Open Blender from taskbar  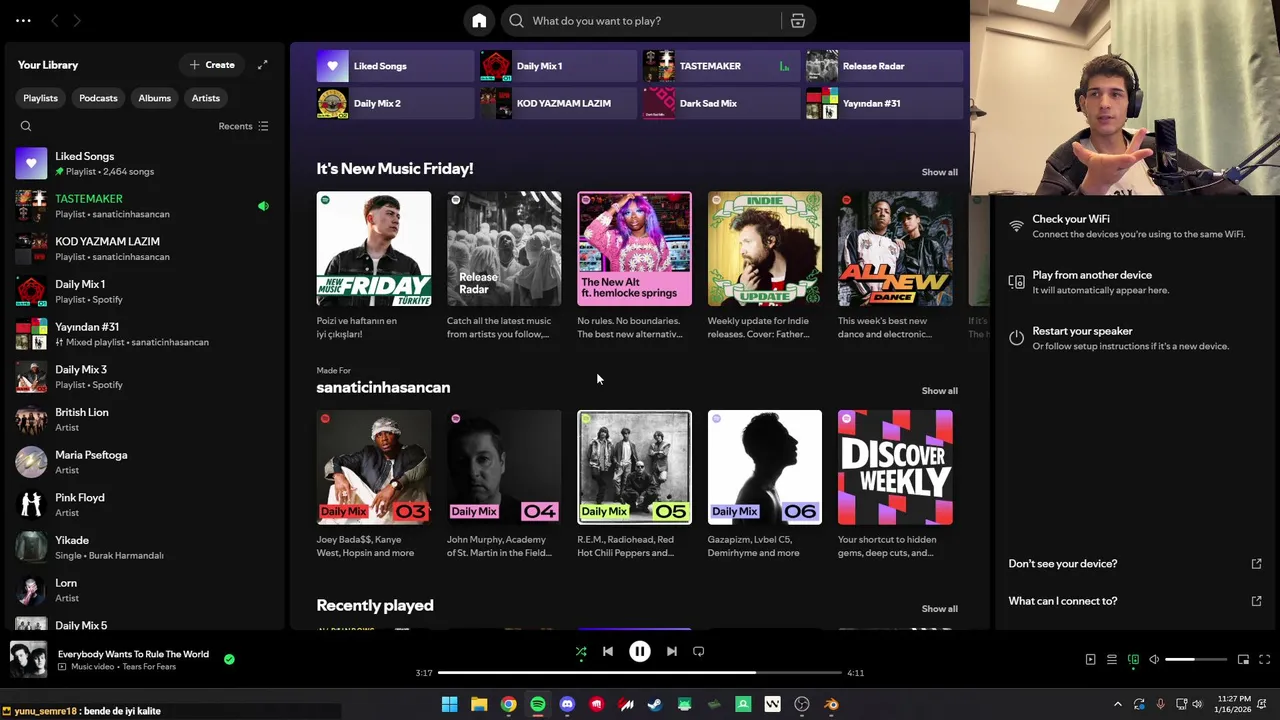pos(831,705)
